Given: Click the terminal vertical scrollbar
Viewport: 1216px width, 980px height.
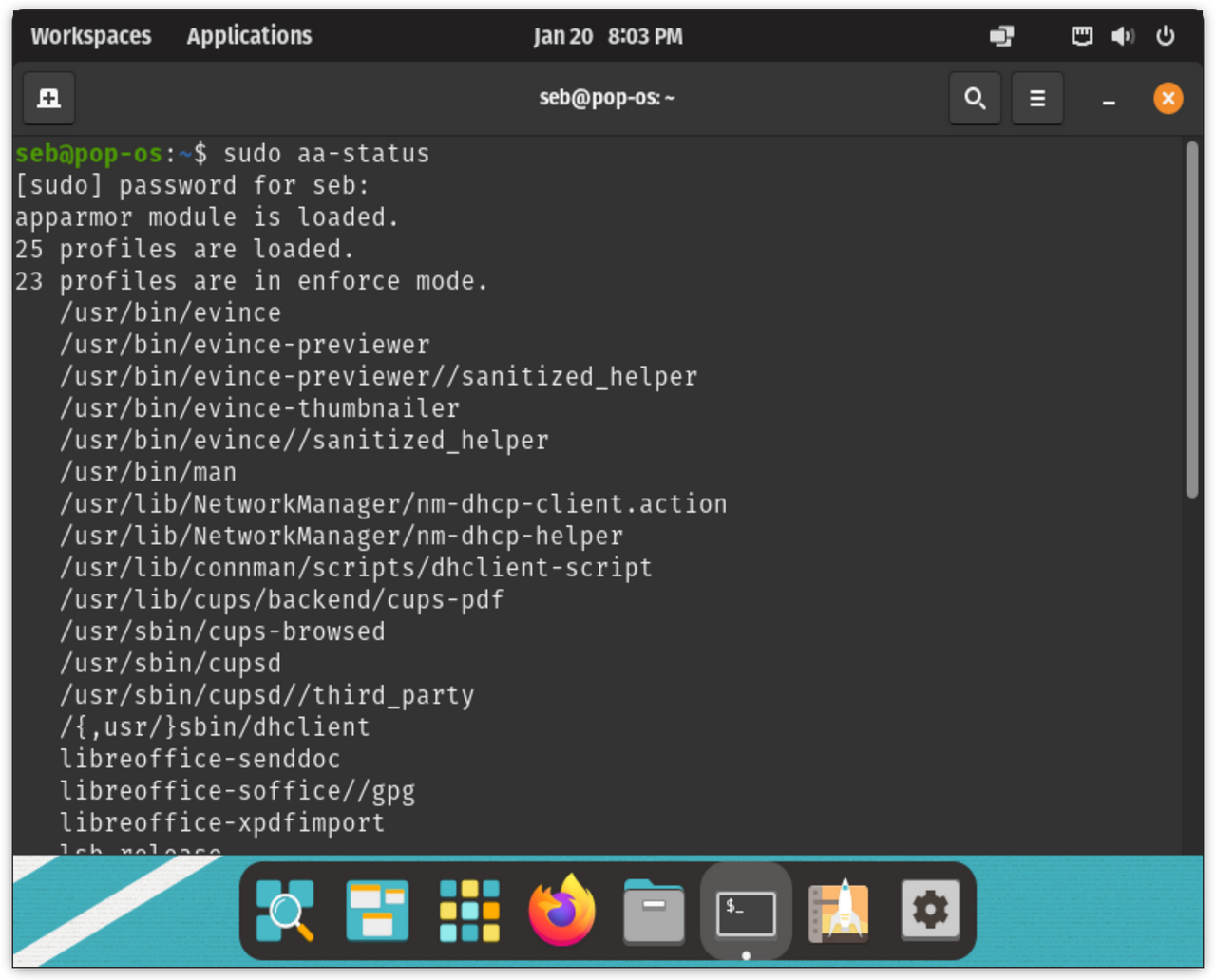Looking at the screenshot, I should tap(1192, 319).
